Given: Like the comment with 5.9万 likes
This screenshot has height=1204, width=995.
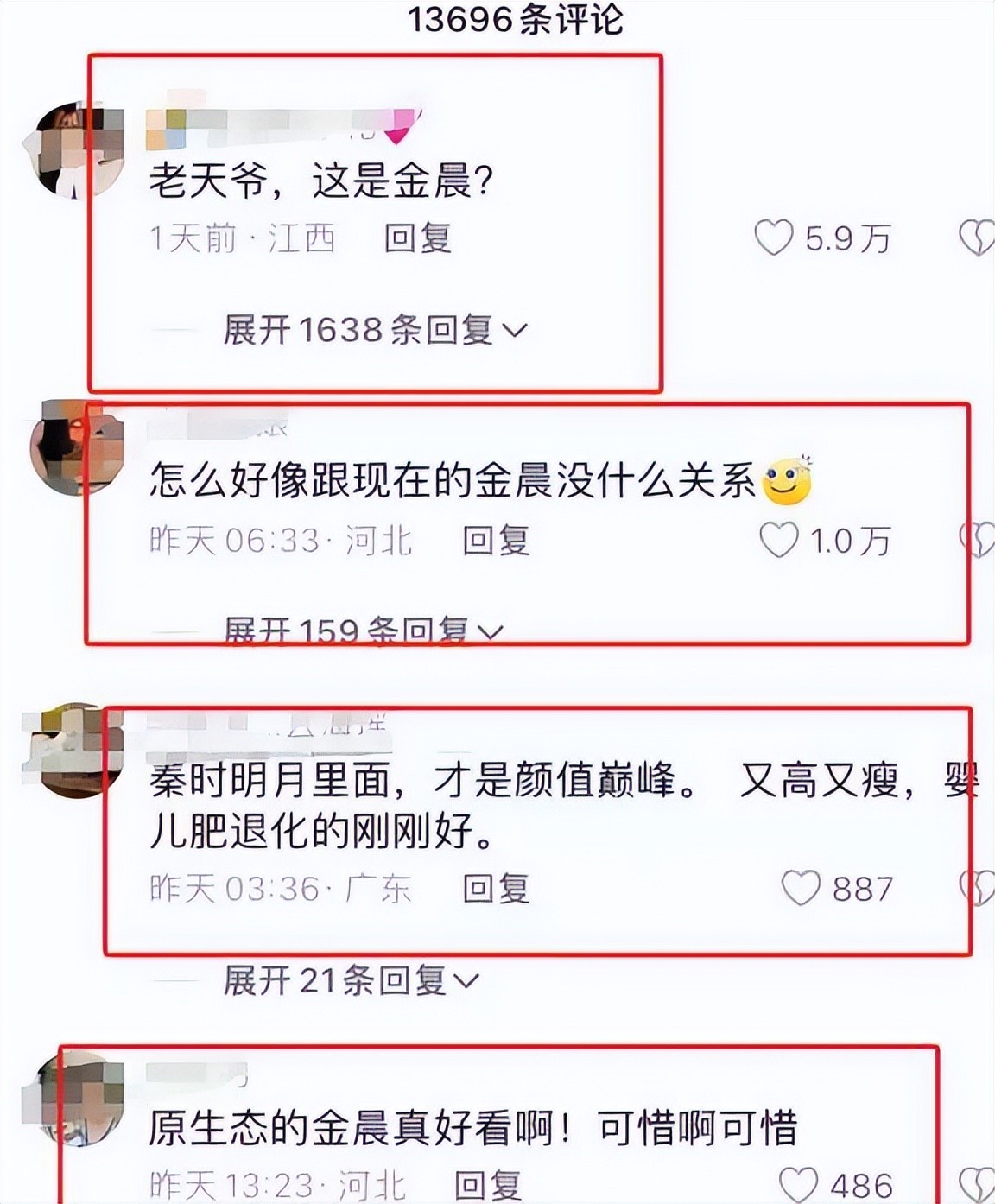Looking at the screenshot, I should (773, 238).
